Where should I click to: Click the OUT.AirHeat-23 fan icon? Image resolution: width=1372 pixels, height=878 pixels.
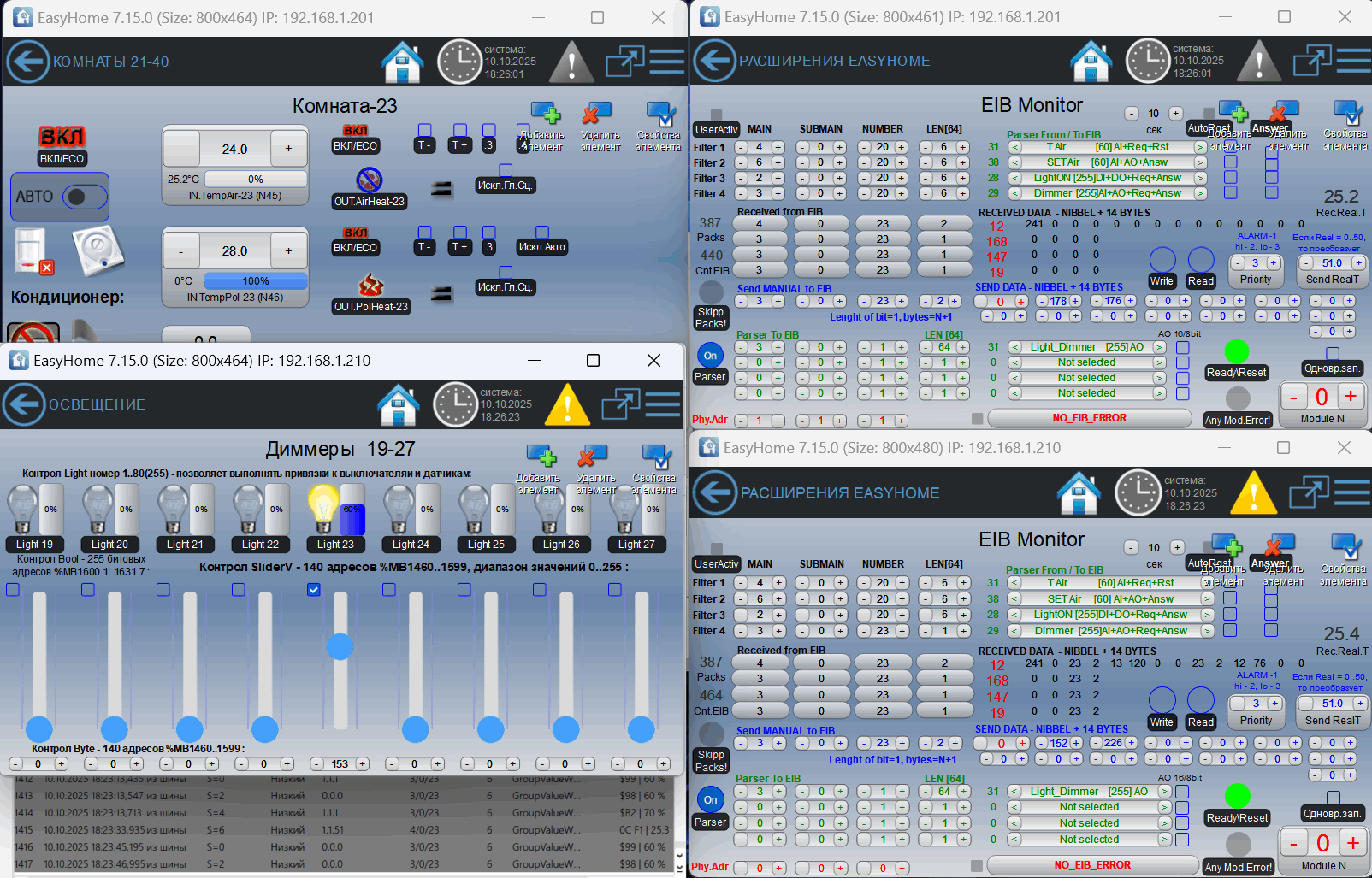click(370, 180)
